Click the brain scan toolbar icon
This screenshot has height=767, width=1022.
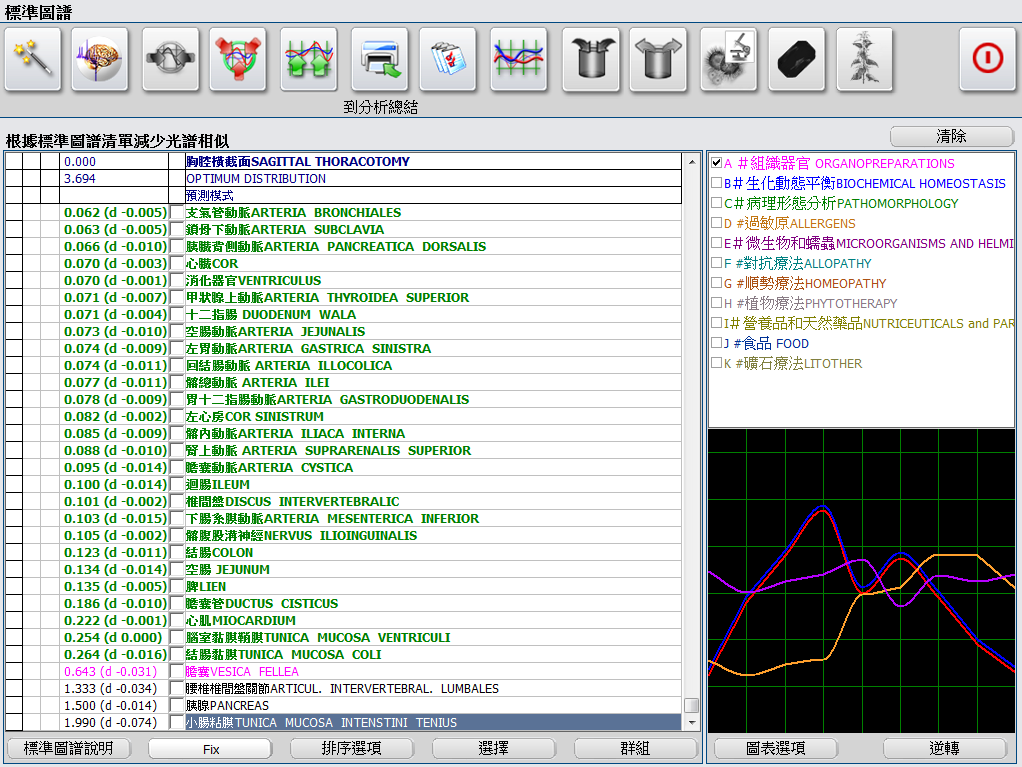pos(100,60)
